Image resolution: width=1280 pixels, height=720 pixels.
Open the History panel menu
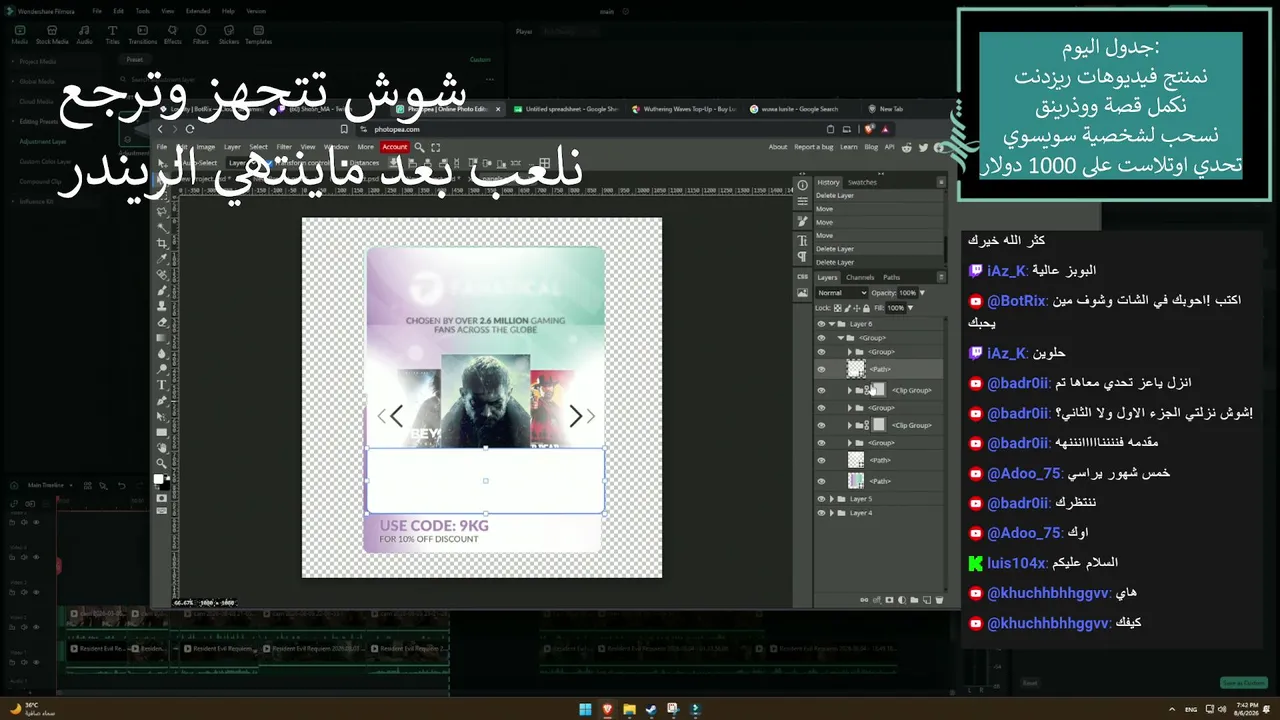point(941,182)
